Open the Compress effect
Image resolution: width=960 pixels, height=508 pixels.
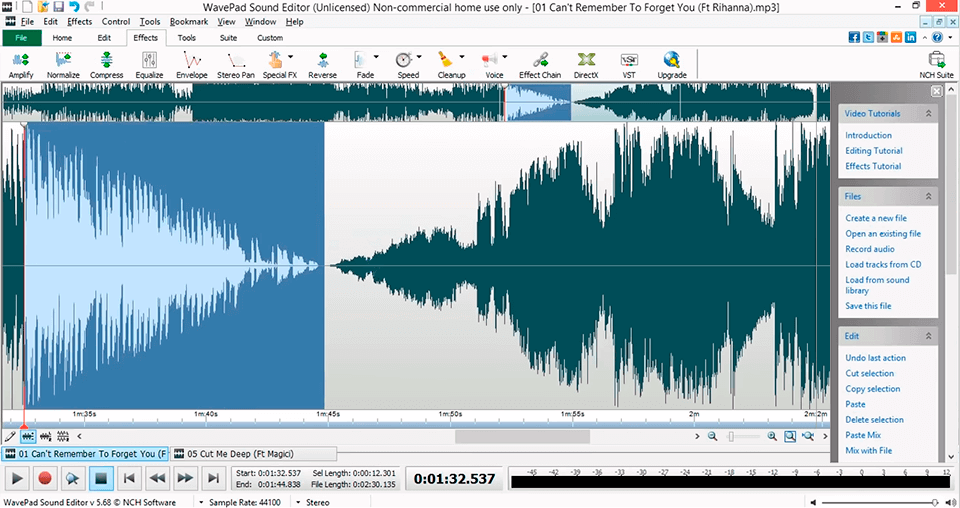coord(107,65)
